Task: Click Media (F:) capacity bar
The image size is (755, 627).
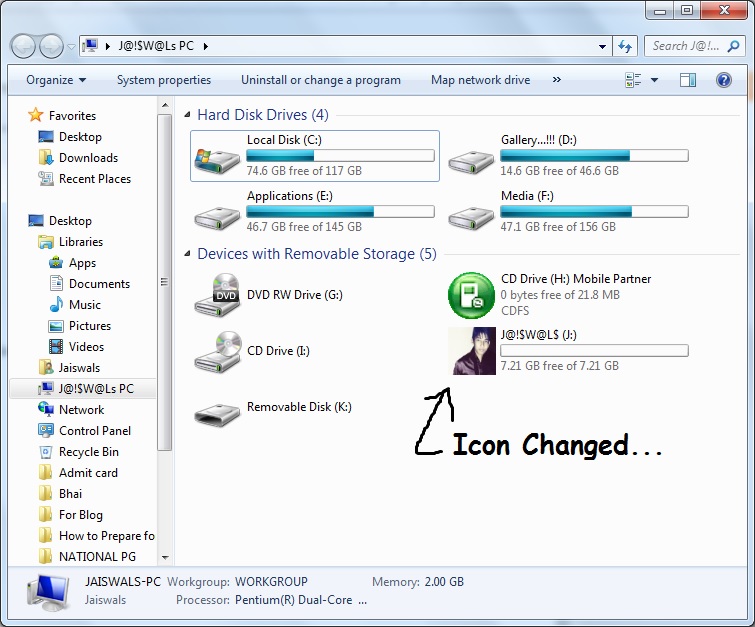Action: 594,211
